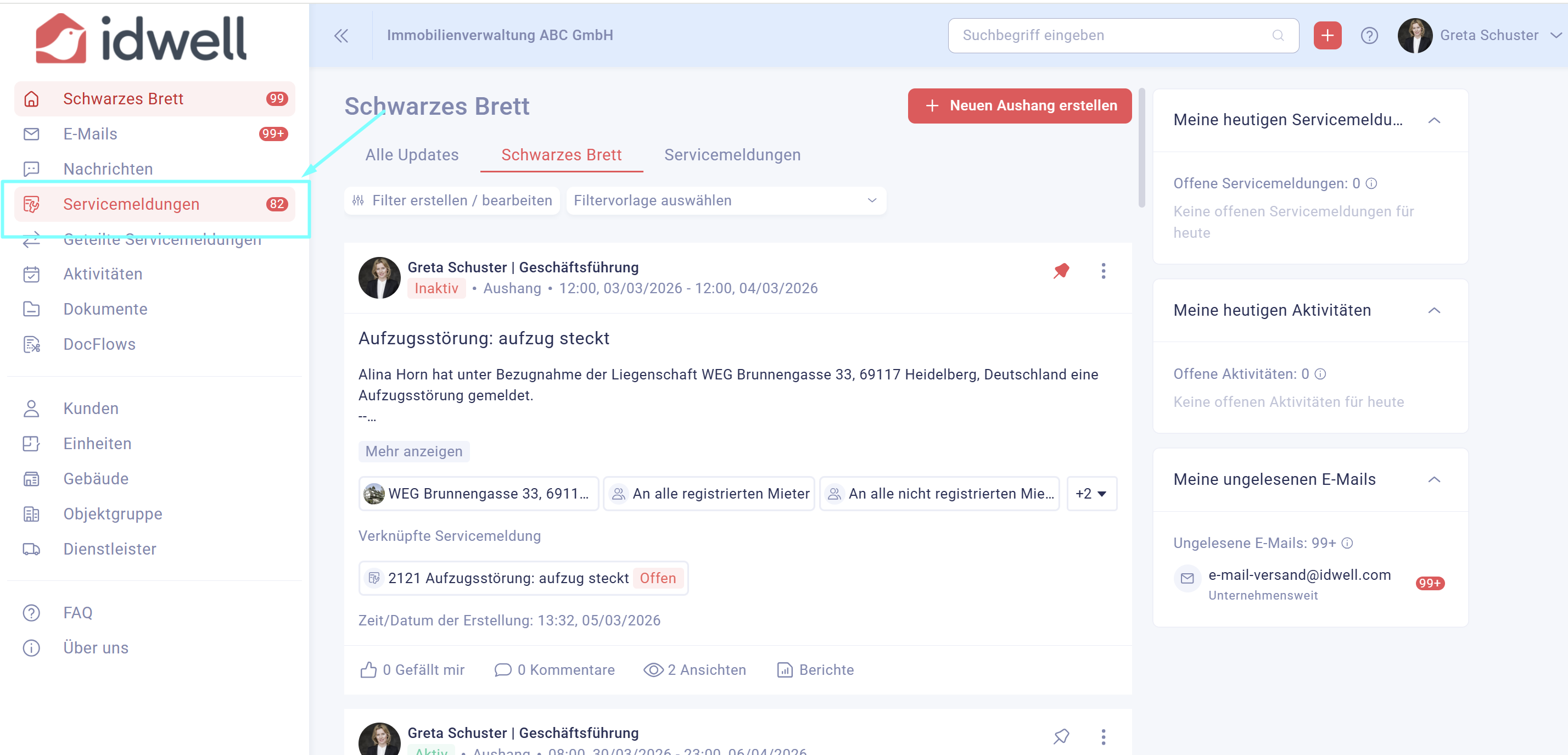The height and width of the screenshot is (755, 1568).
Task: Click the red plus quick-create icon
Action: 1327,35
